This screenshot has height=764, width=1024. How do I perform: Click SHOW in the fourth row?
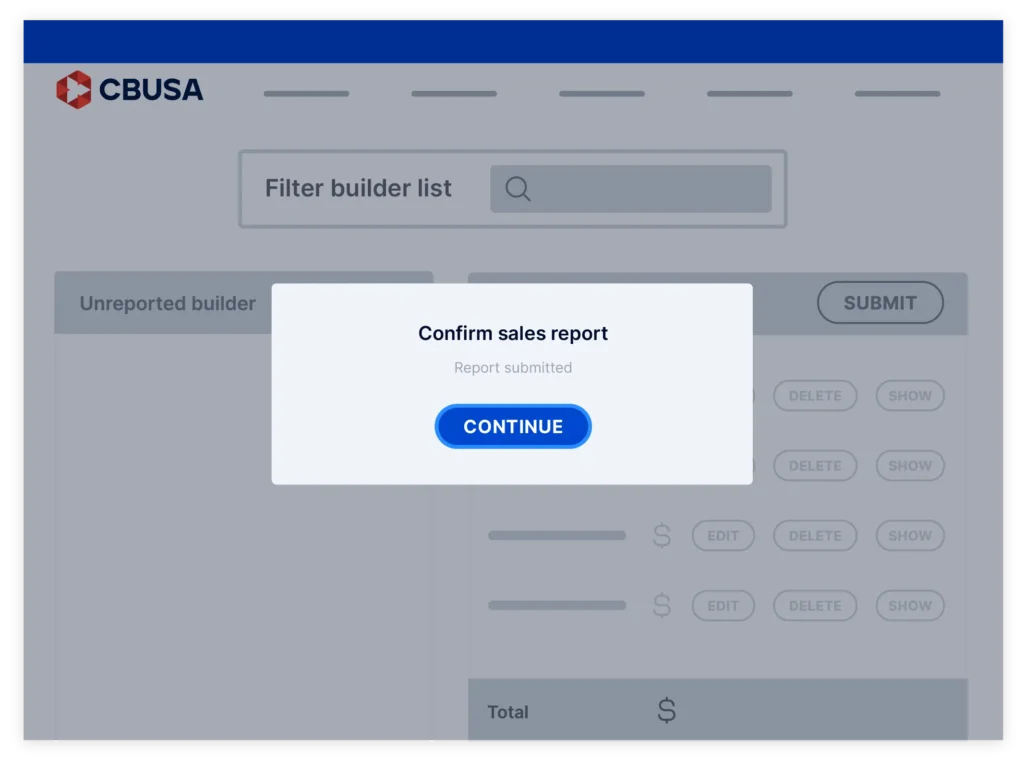910,606
